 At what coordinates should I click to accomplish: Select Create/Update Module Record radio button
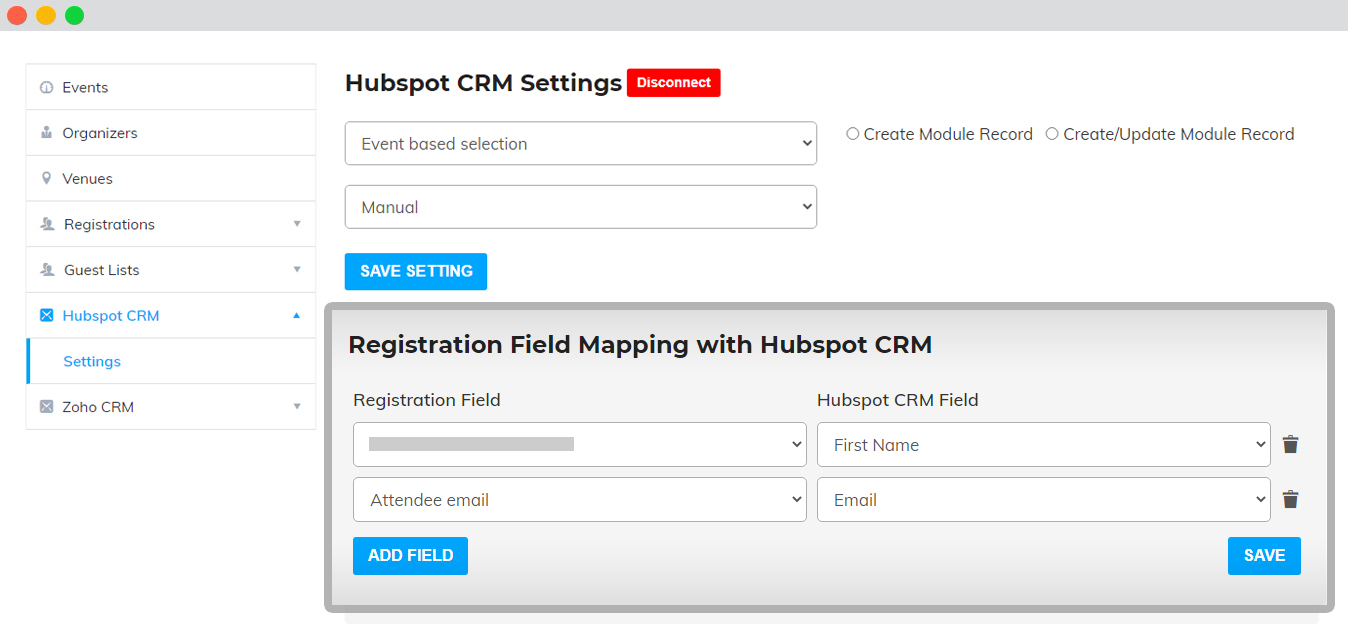pyautogui.click(x=1052, y=134)
